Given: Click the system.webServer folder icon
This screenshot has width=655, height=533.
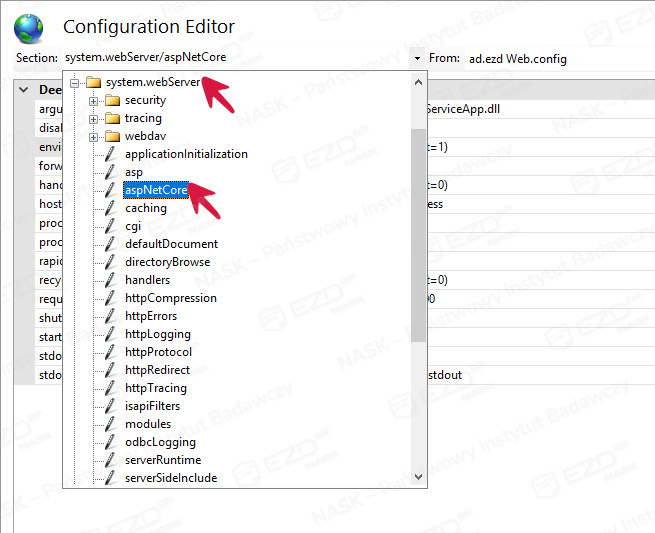Looking at the screenshot, I should click(x=94, y=82).
